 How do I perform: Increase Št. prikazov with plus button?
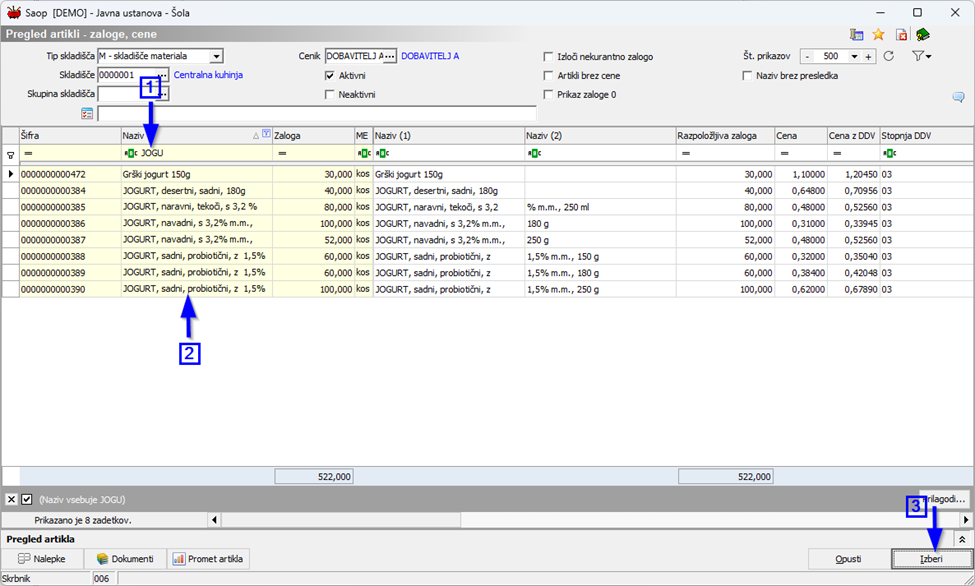868,57
